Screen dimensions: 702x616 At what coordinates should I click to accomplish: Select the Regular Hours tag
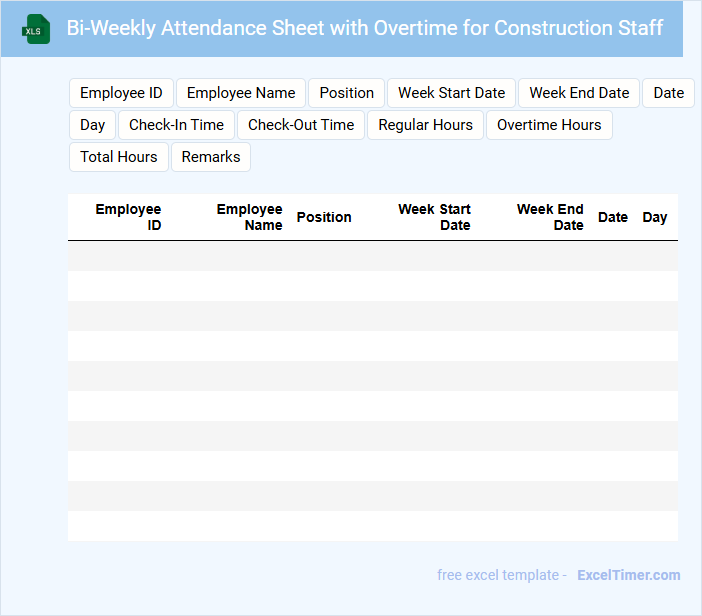425,125
